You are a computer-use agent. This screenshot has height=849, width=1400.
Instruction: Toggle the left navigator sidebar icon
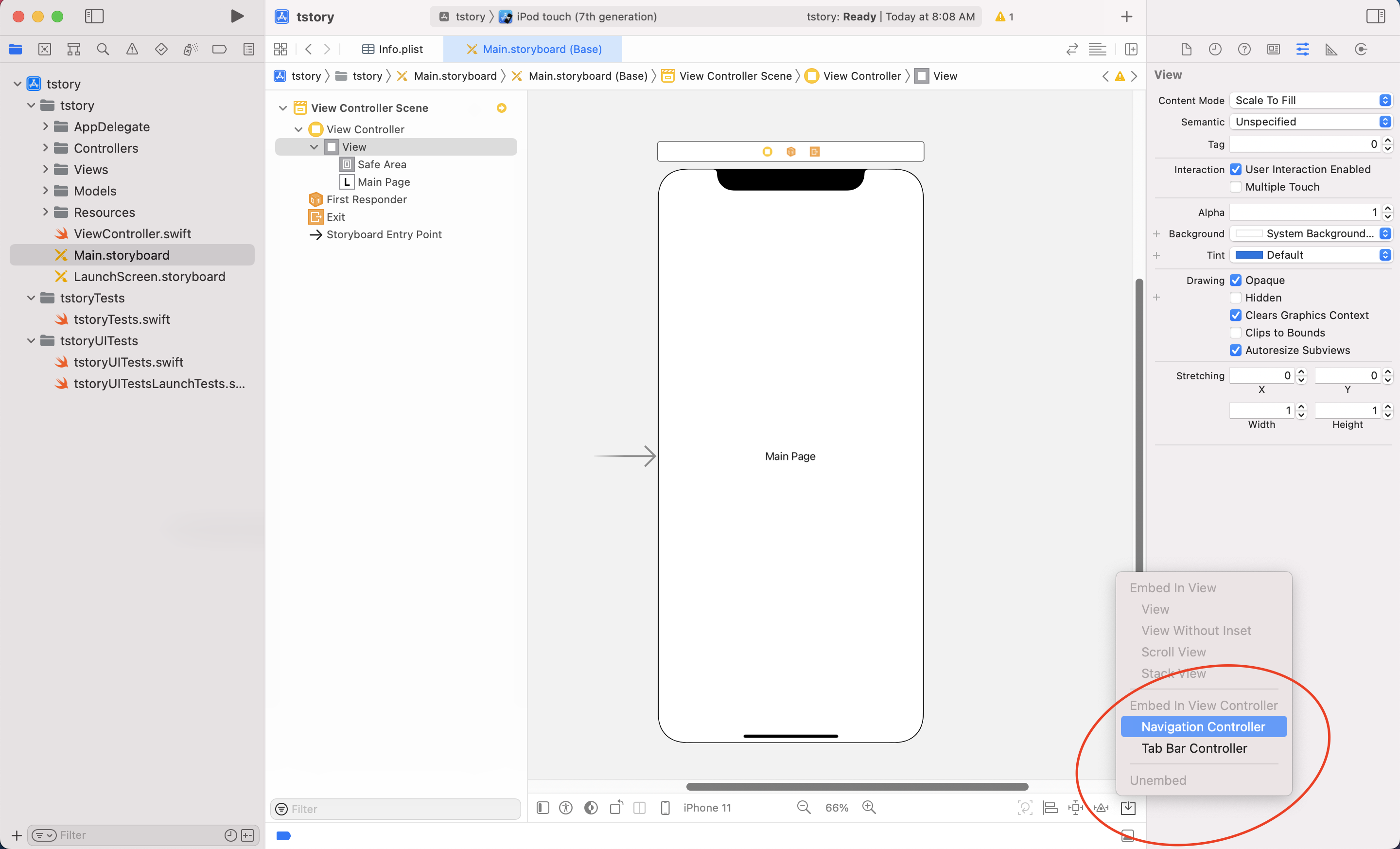click(x=94, y=16)
